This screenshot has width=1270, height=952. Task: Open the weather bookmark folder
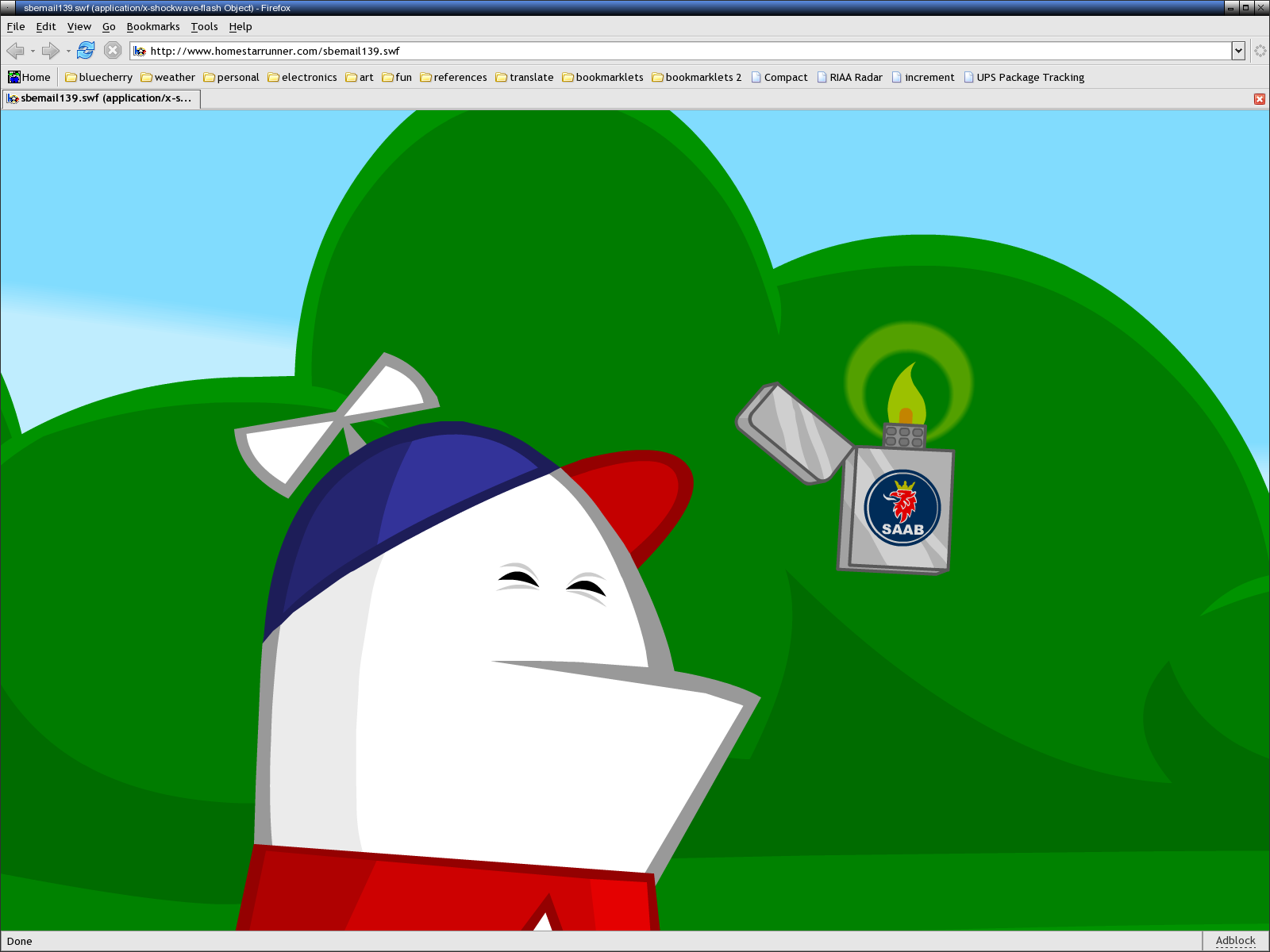click(x=168, y=77)
